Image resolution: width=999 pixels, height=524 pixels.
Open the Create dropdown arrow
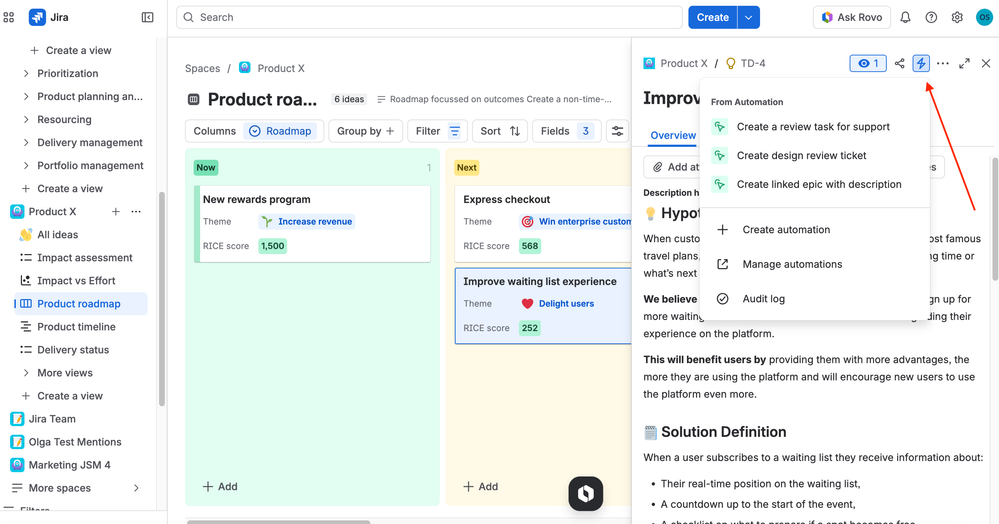749,17
